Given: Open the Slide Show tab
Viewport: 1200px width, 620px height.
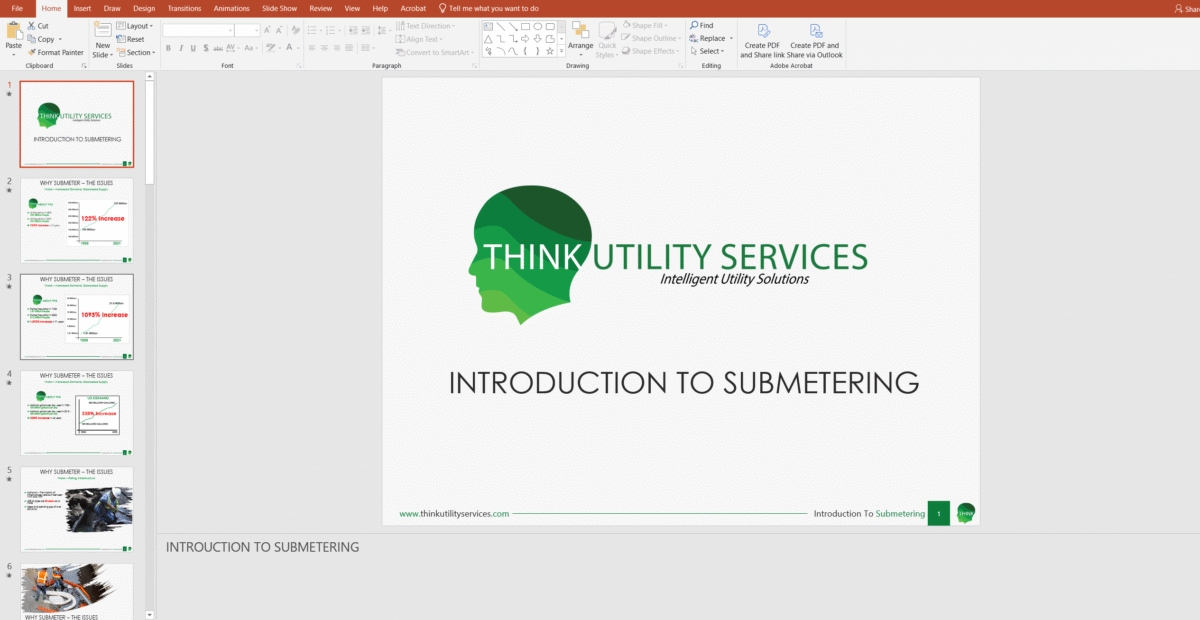Looking at the screenshot, I should tap(279, 8).
